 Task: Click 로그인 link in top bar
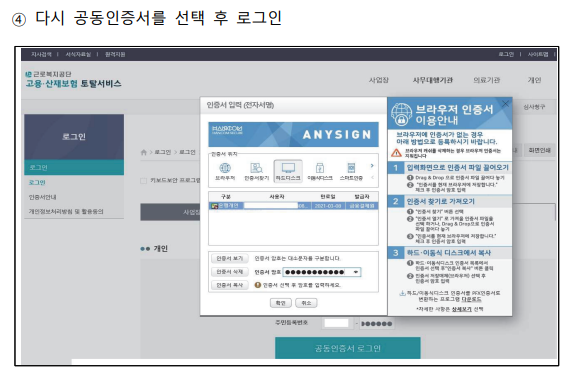[506, 54]
